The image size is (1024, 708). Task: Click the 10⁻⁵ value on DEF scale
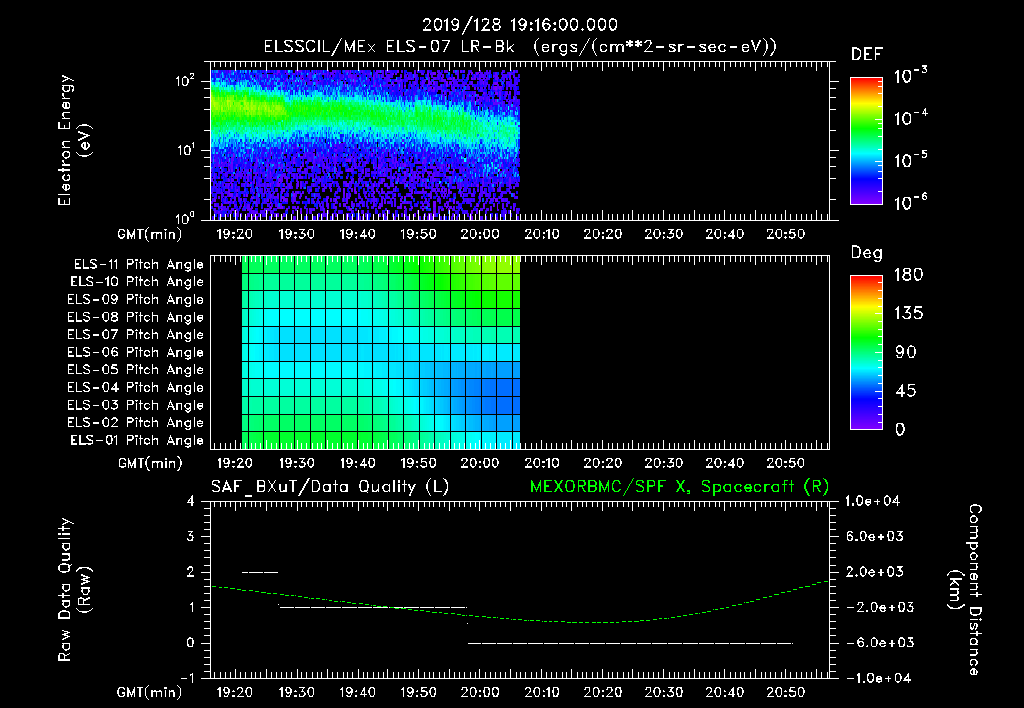pos(910,160)
